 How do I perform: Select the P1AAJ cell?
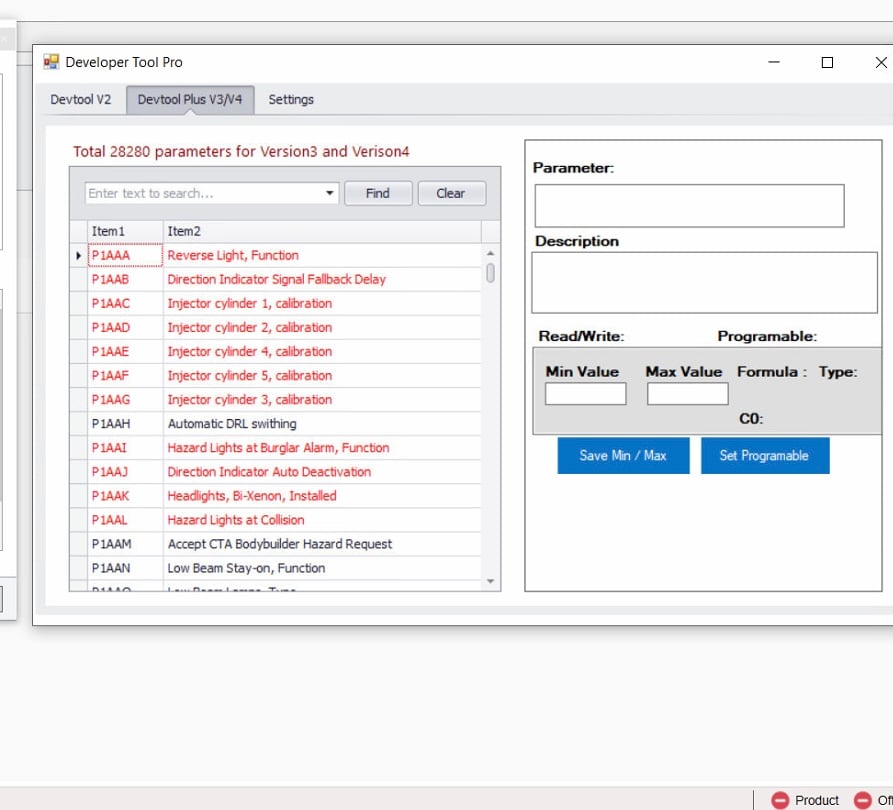[x=125, y=472]
